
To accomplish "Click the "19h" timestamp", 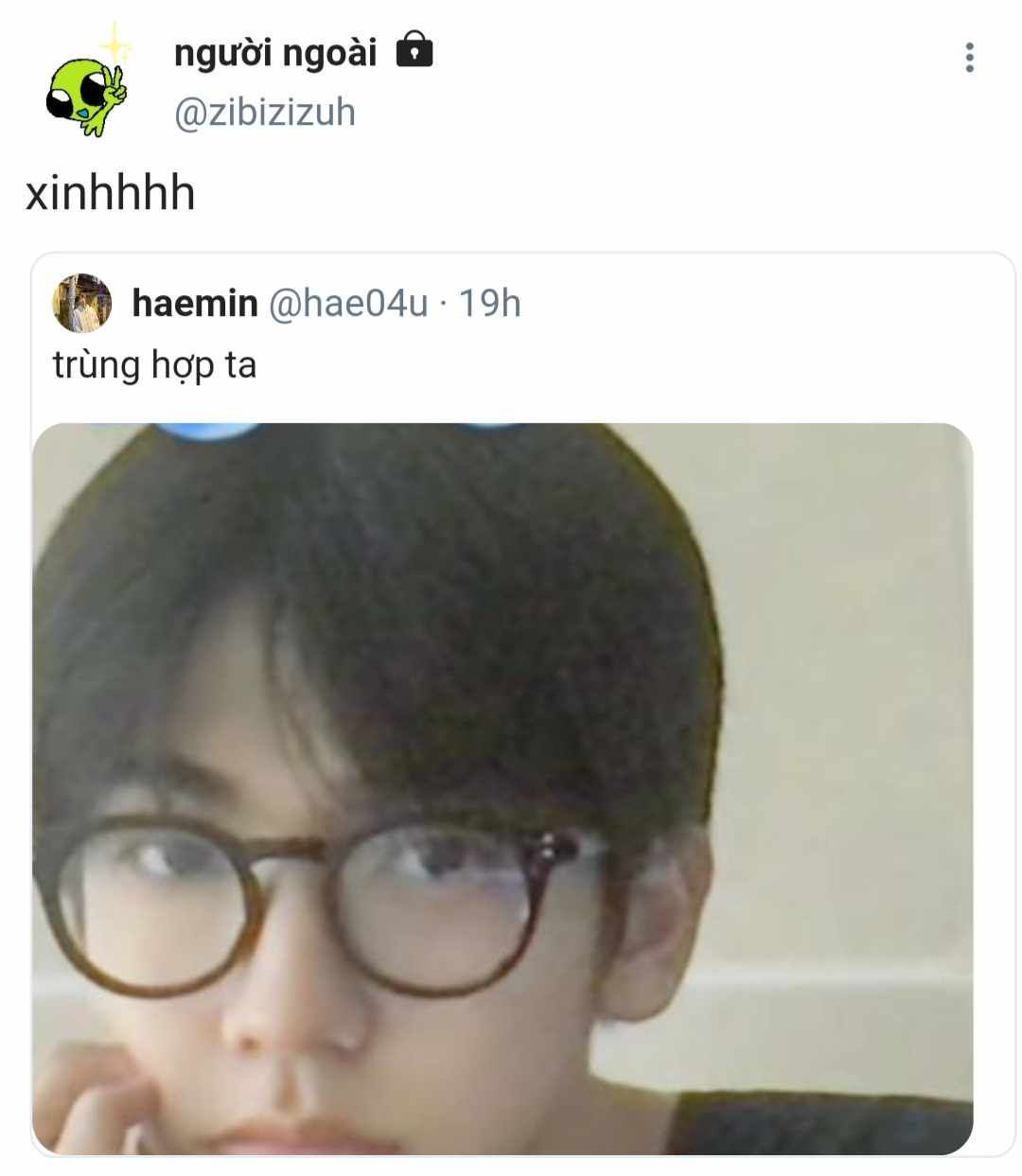I will click(x=490, y=304).
